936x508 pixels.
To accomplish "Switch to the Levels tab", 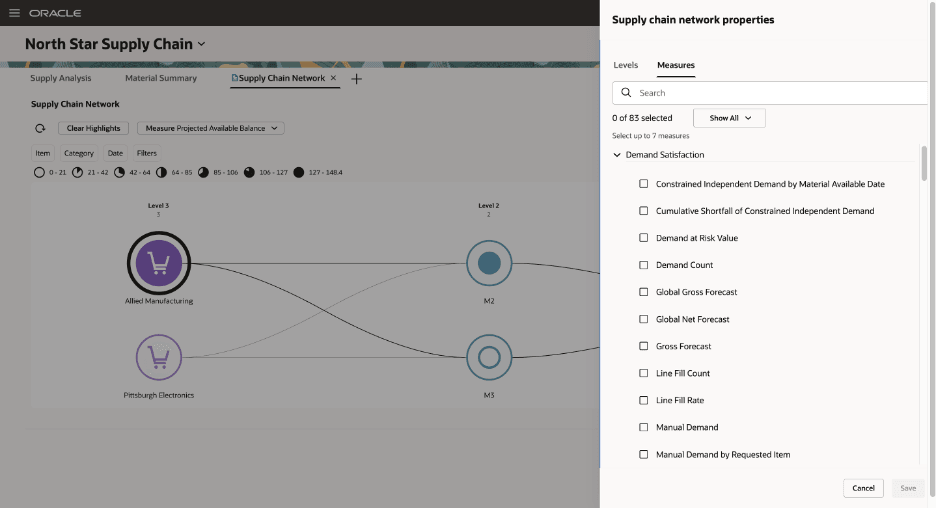I will (626, 65).
